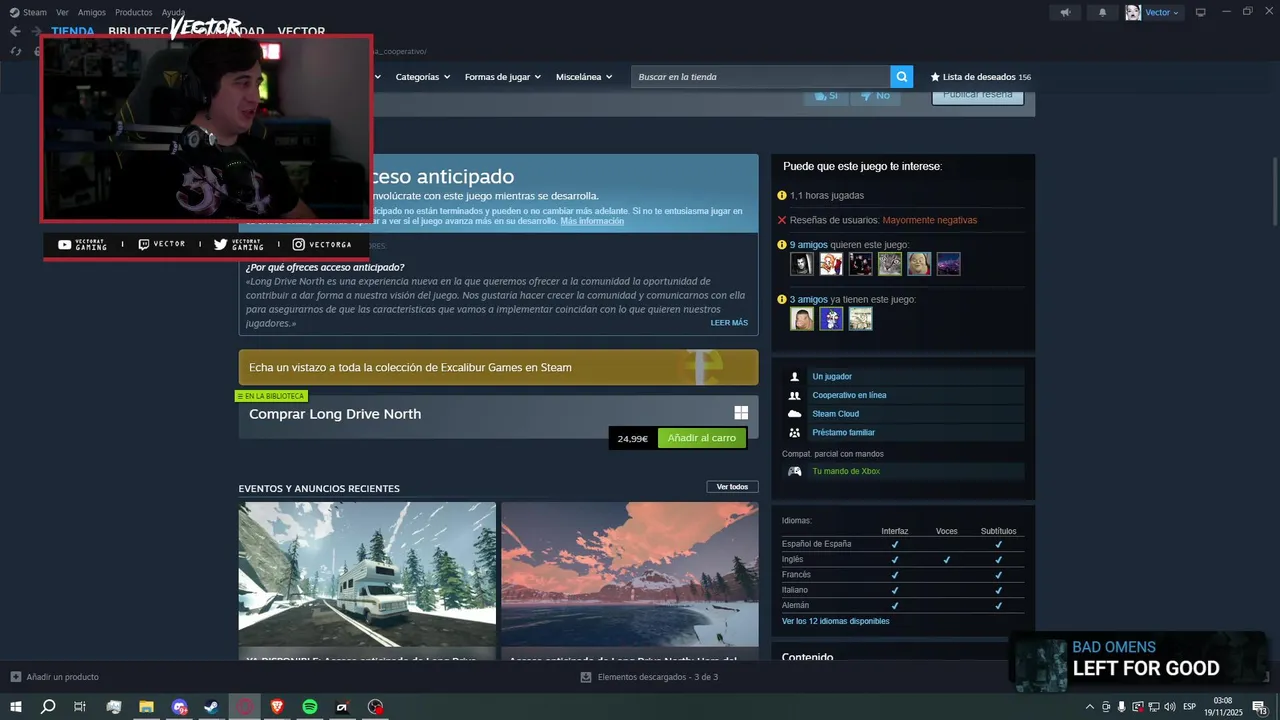Click the 24,99€ price label

633,439
